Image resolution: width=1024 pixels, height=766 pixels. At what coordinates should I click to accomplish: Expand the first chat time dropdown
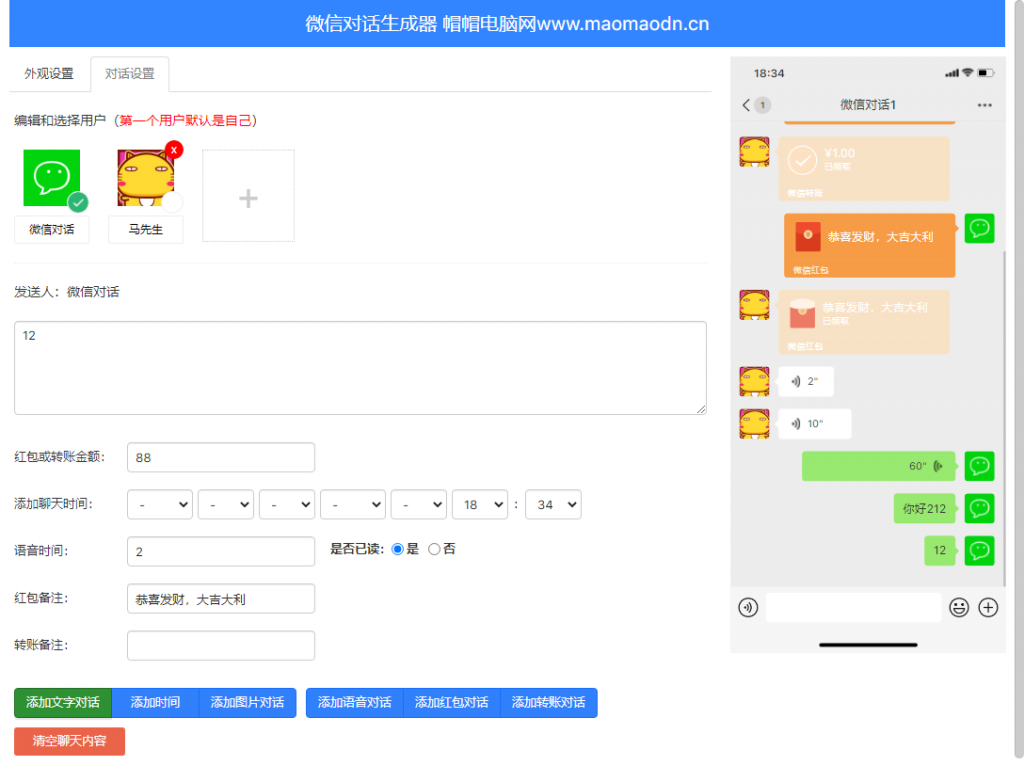click(x=159, y=505)
